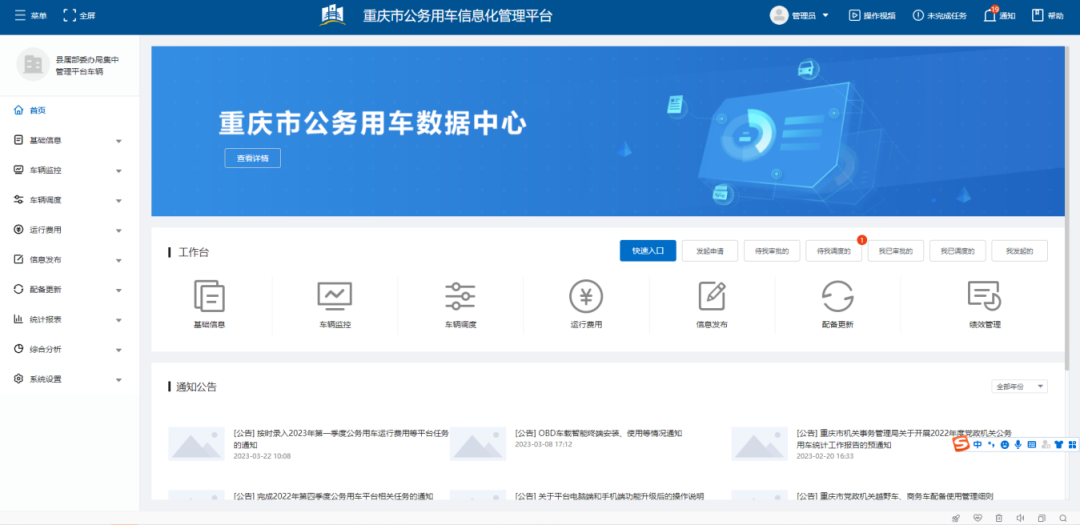Click thumbnail of the OBD车载智能终端 notice

tap(478, 444)
